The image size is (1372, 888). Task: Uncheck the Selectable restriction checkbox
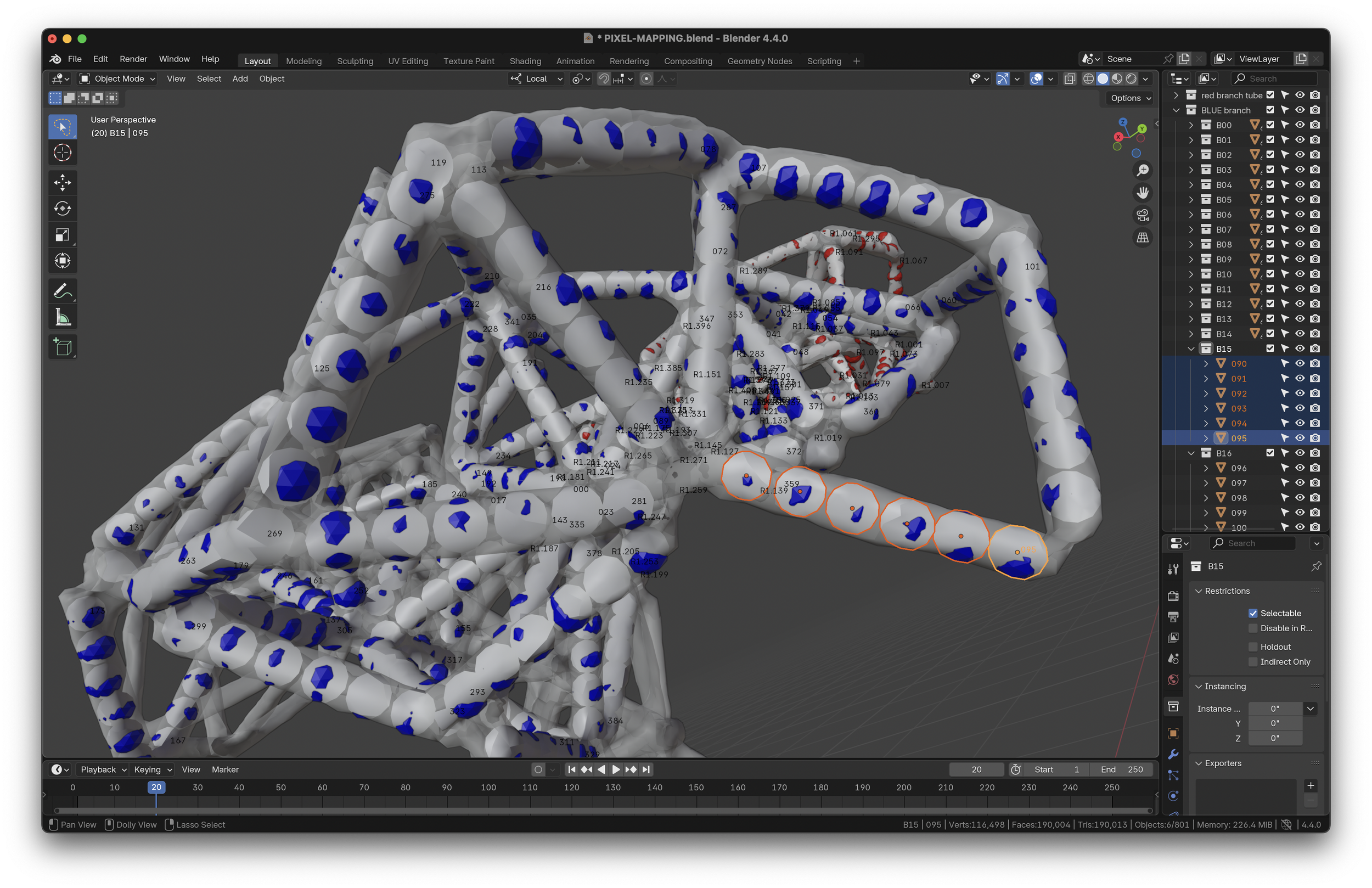point(1252,613)
